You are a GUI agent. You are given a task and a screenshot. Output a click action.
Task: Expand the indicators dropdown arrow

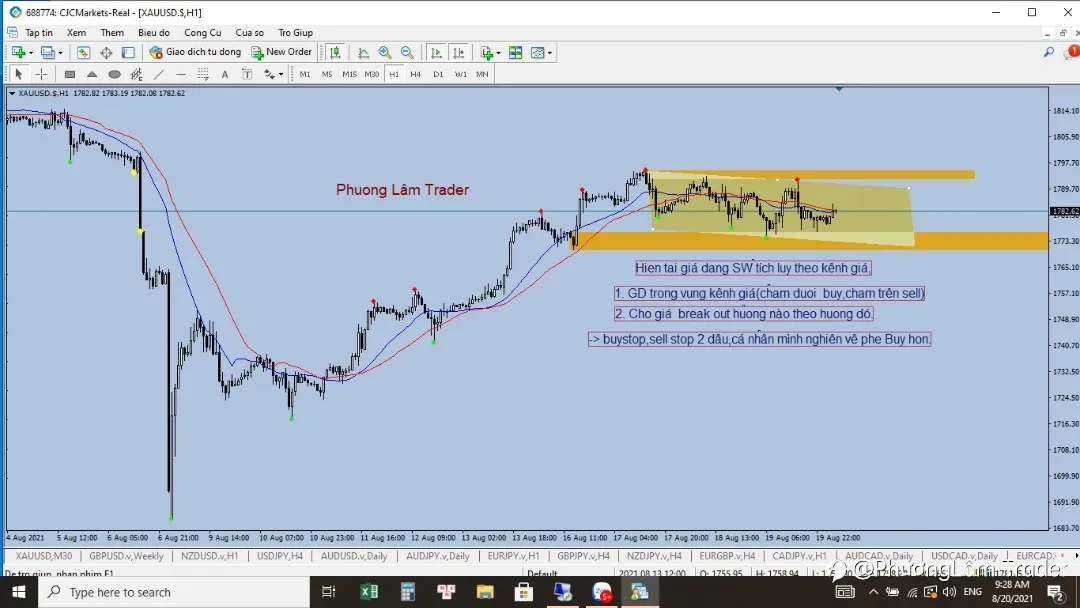[499, 53]
